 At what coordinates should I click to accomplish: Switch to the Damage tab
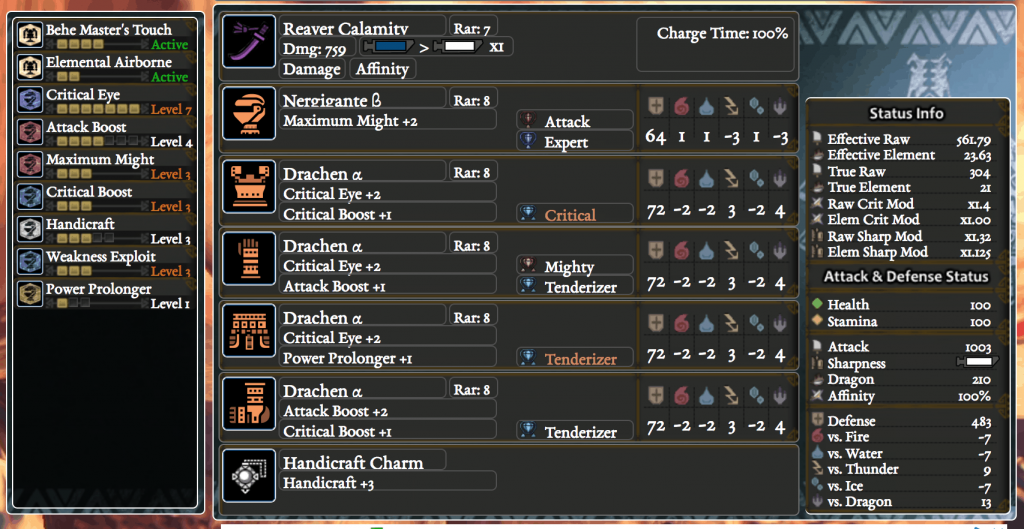point(312,69)
